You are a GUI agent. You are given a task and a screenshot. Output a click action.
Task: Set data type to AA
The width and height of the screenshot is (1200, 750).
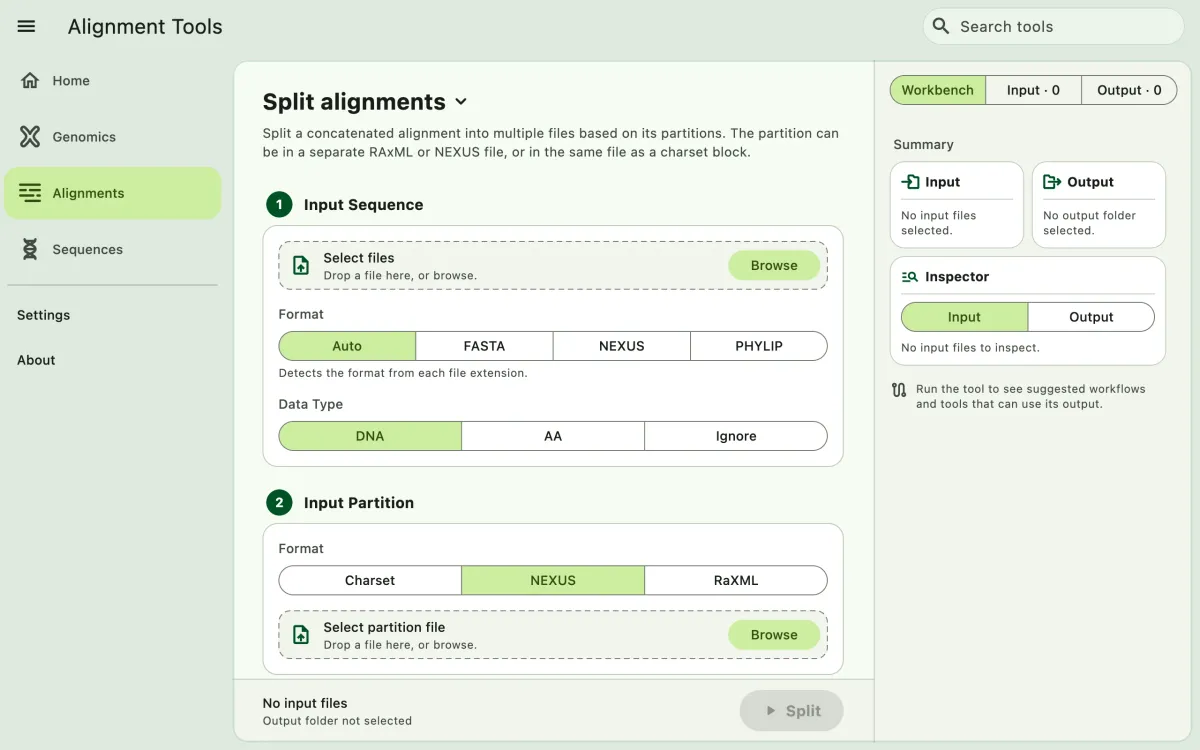tap(553, 436)
